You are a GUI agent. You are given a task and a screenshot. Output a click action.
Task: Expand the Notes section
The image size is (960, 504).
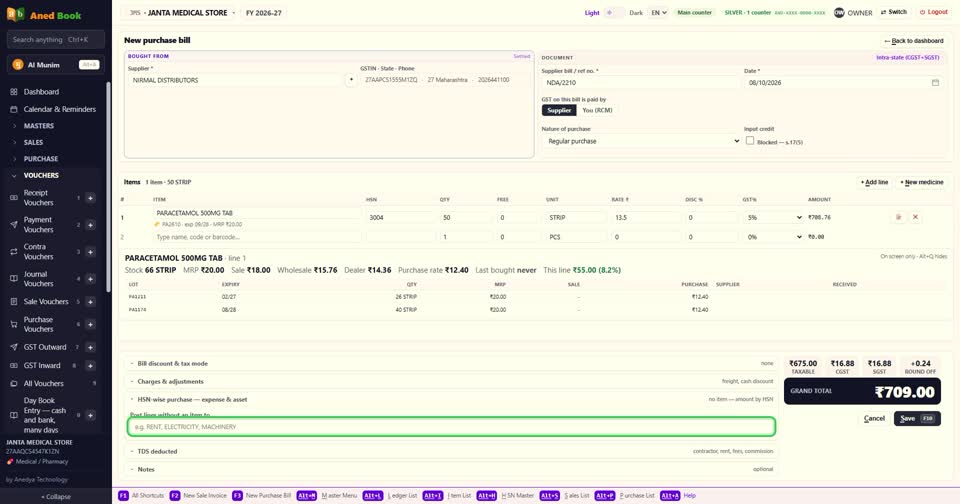[451, 469]
